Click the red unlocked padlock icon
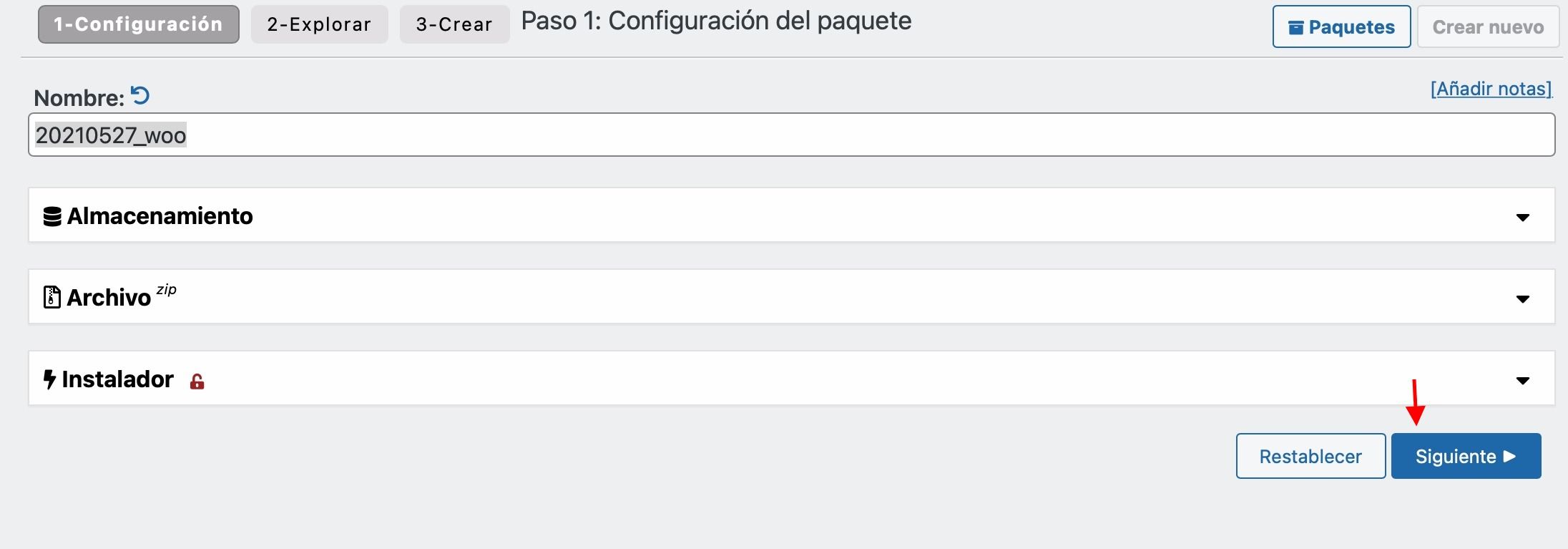Viewport: 1568px width, 549px height. tap(197, 382)
